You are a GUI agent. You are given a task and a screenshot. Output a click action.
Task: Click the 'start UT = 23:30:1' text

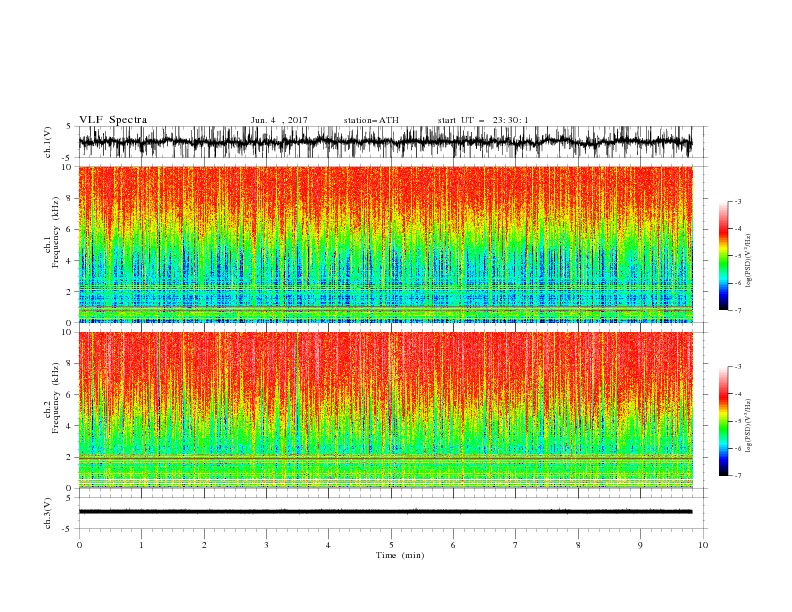(x=483, y=120)
